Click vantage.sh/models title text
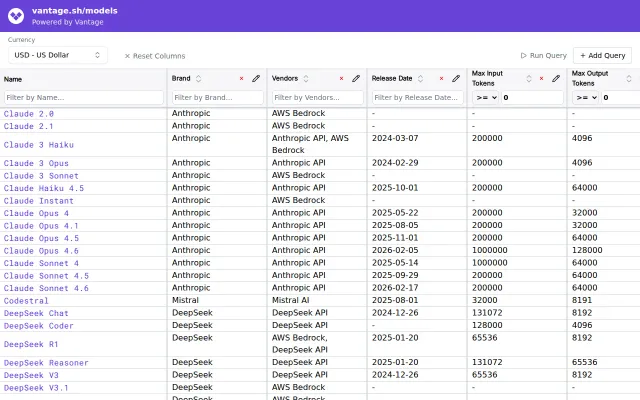The image size is (640, 400). coord(75,11)
